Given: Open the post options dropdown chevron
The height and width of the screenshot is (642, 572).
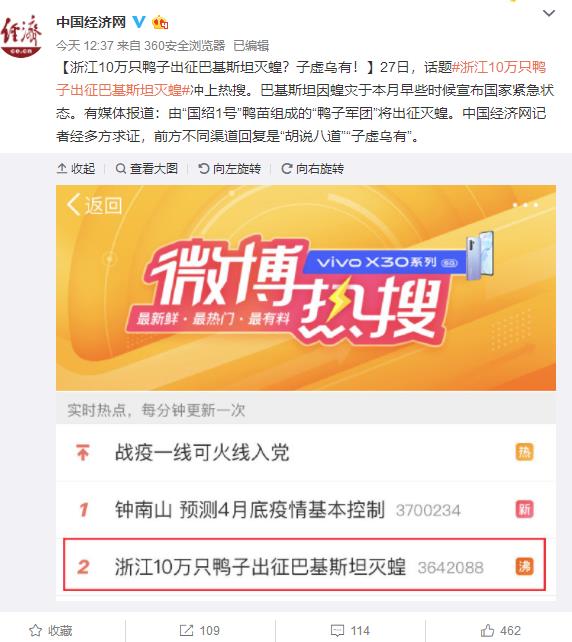Looking at the screenshot, I should click(x=548, y=14).
